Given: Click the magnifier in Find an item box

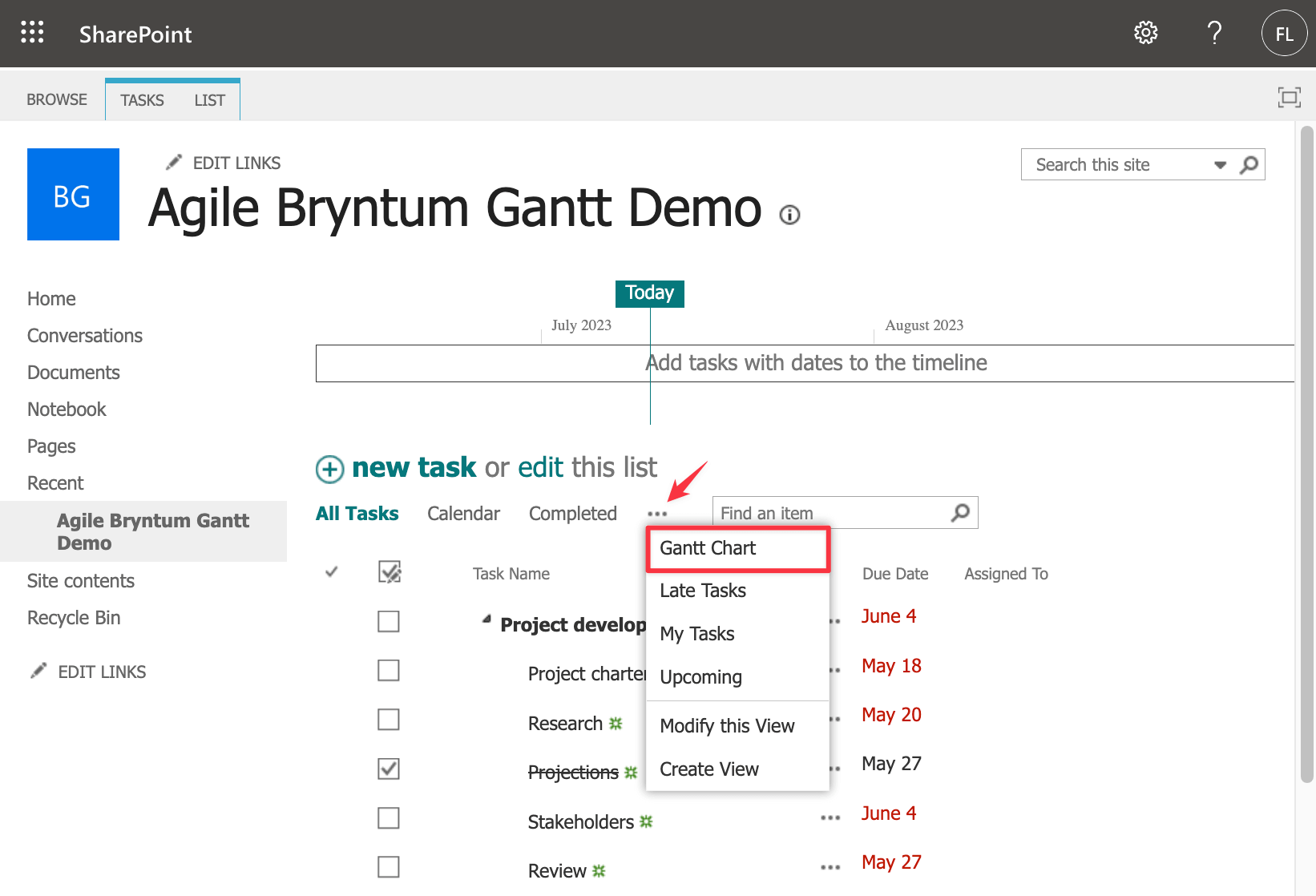Looking at the screenshot, I should pos(960,513).
